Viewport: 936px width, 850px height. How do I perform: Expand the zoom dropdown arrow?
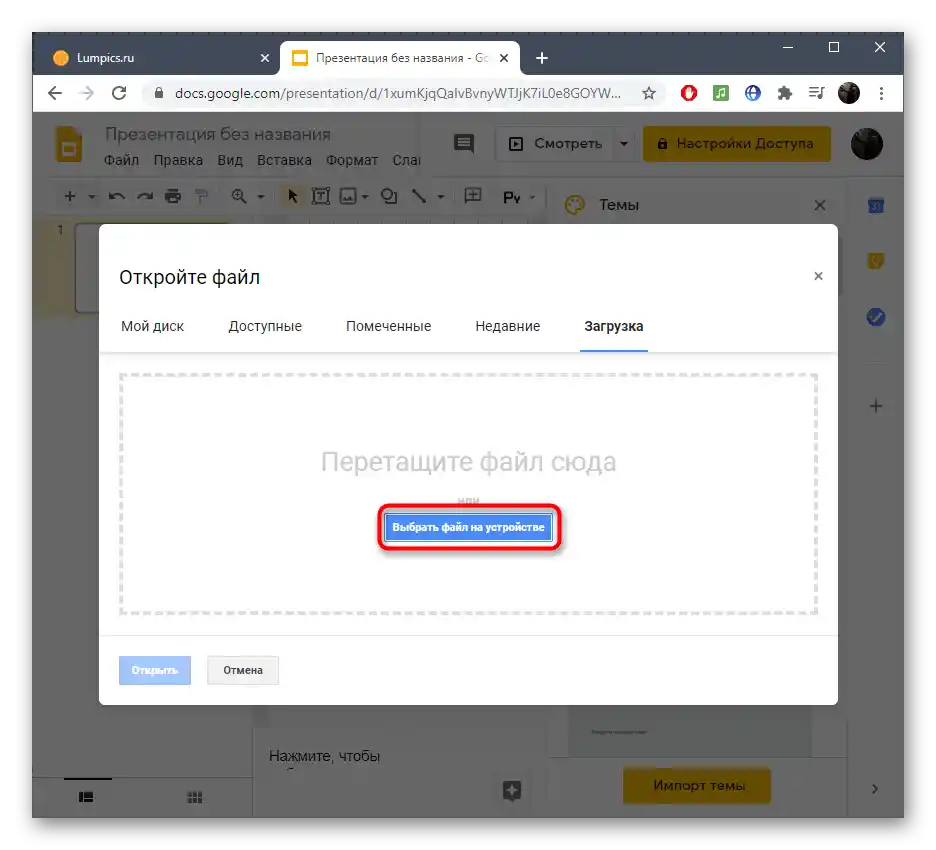[x=261, y=196]
